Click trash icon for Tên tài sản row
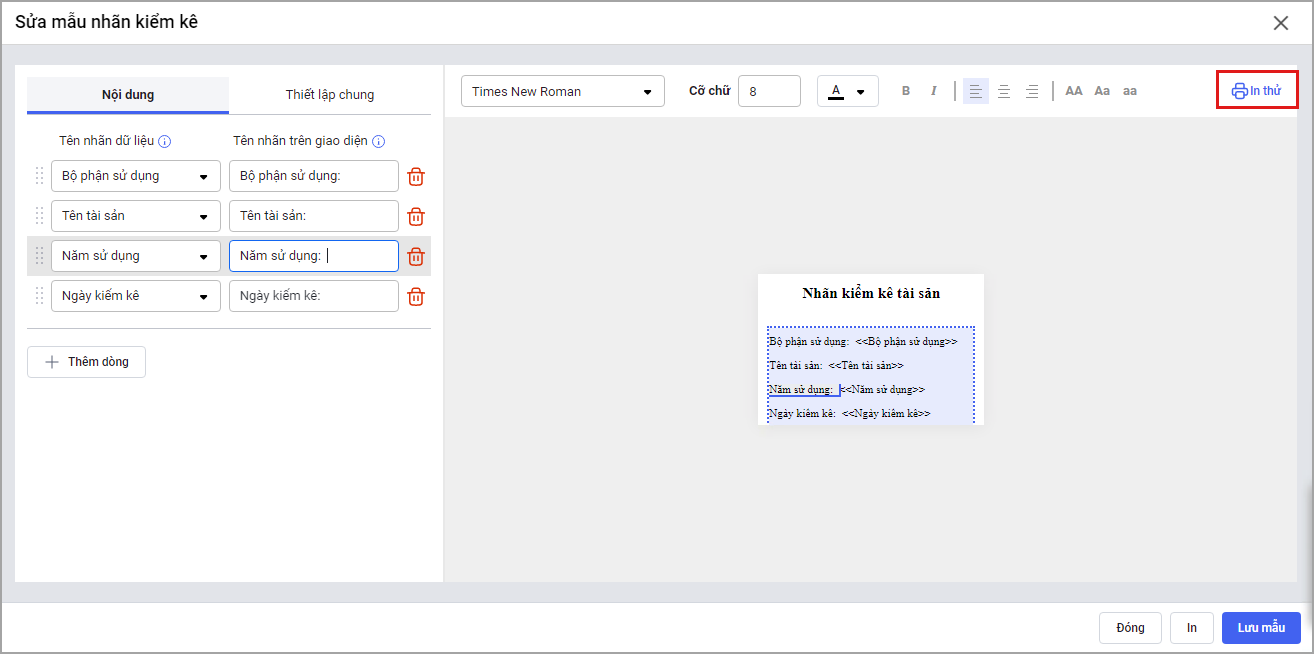The width and height of the screenshot is (1314, 654). pyautogui.click(x=416, y=217)
